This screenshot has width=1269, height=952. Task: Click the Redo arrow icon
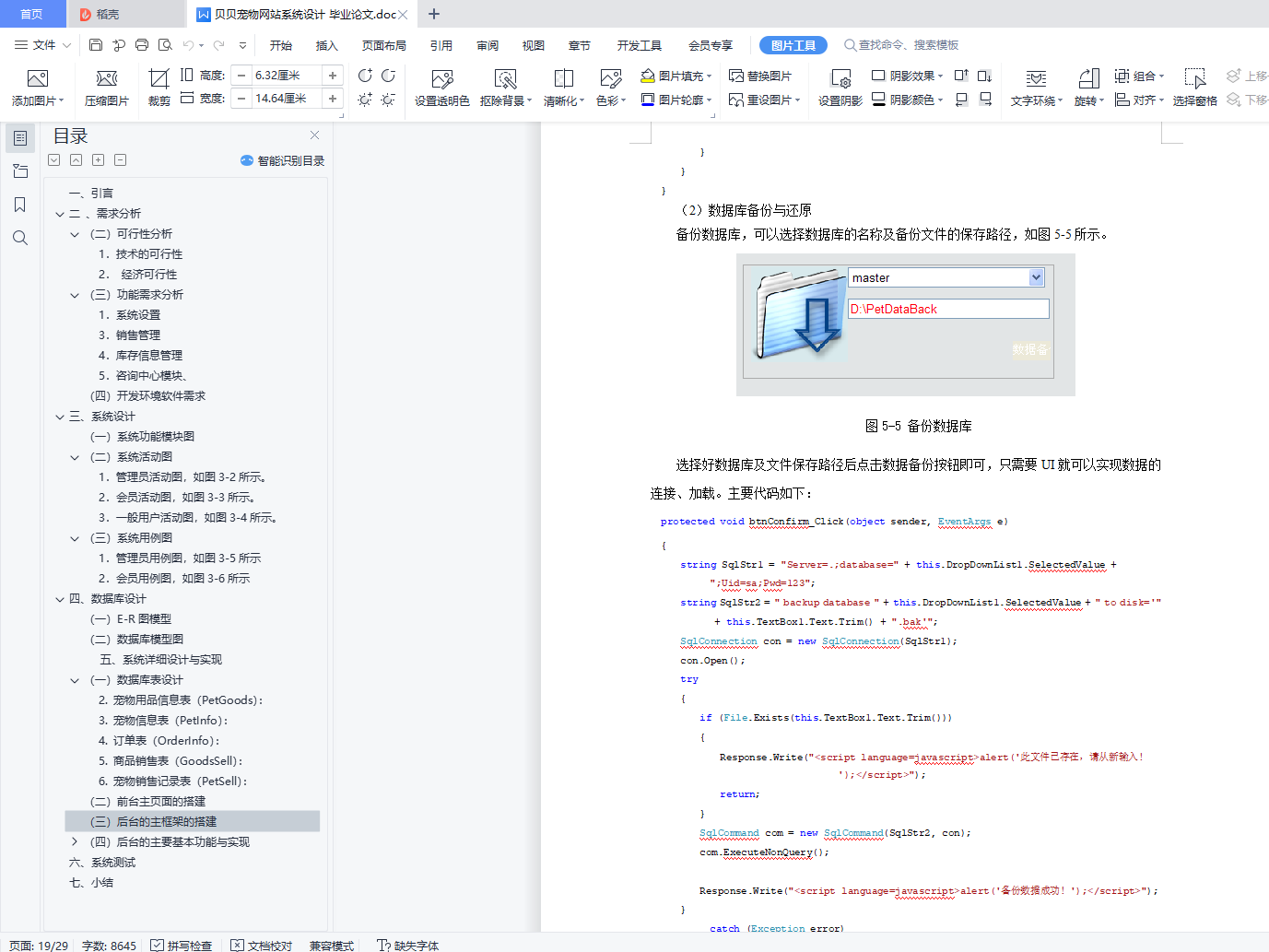click(x=218, y=44)
